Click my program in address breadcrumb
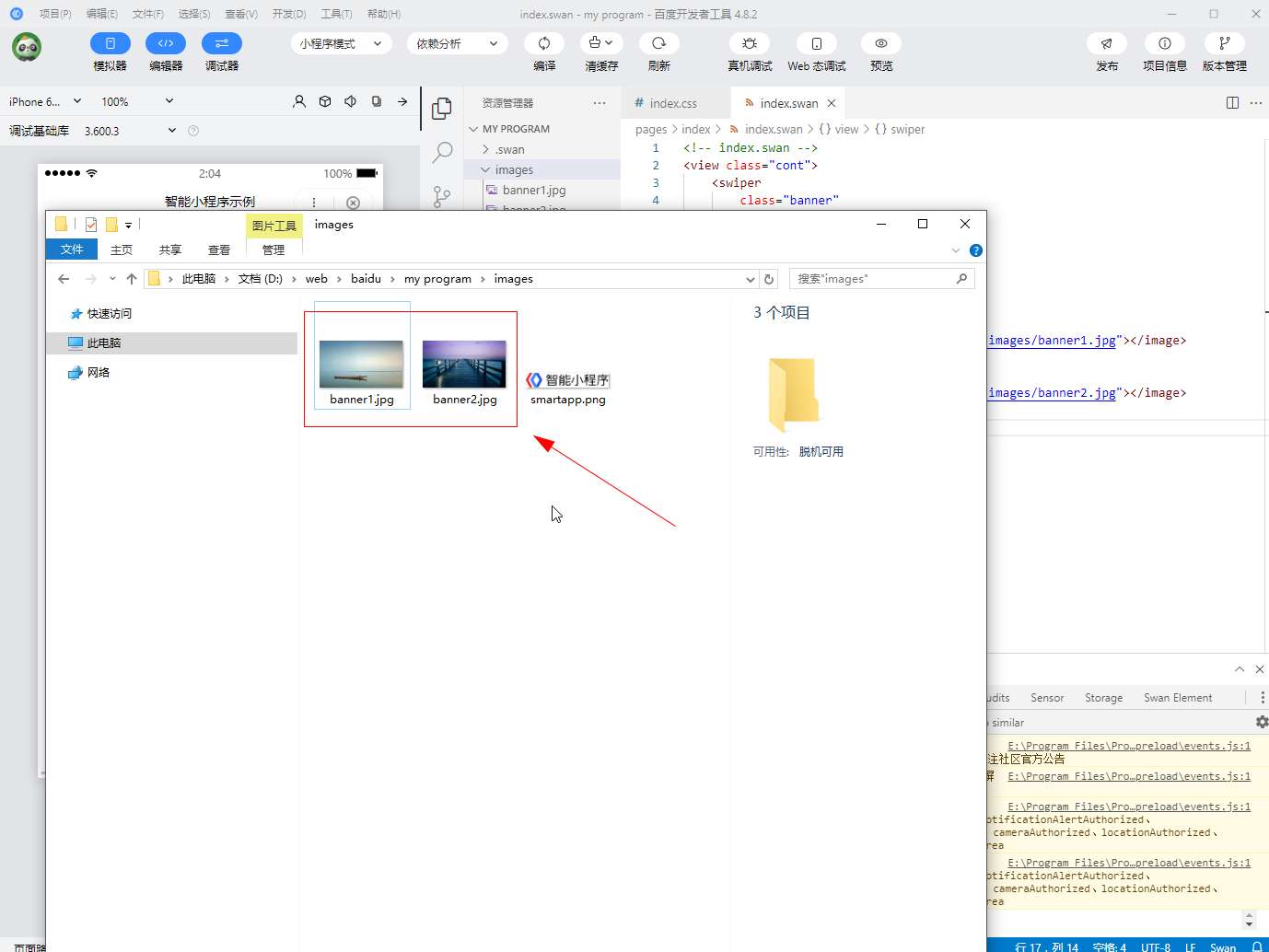 pos(437,279)
